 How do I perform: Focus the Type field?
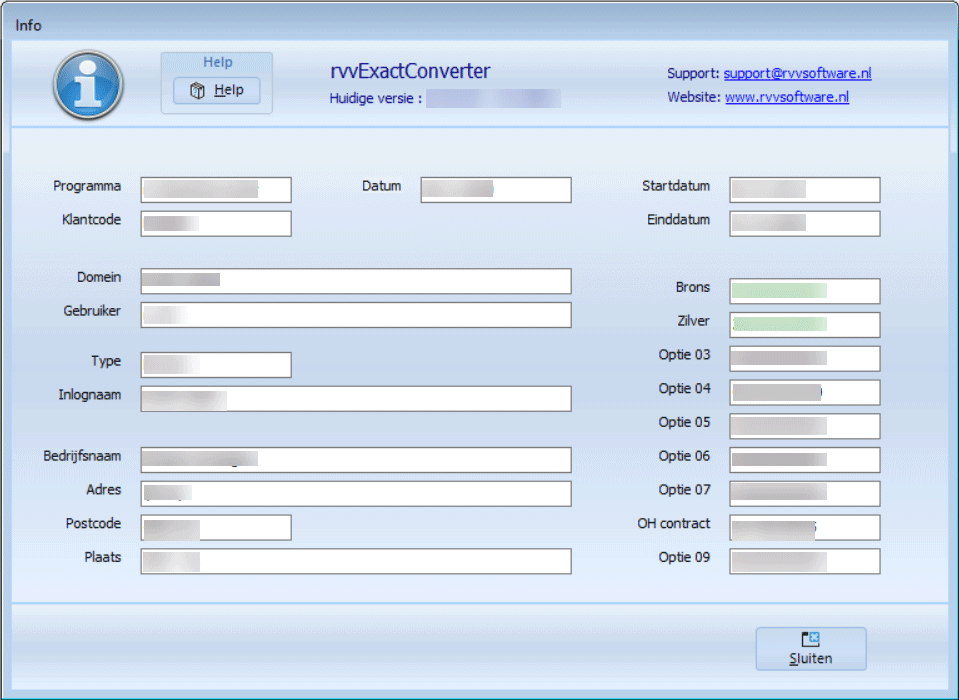point(216,365)
